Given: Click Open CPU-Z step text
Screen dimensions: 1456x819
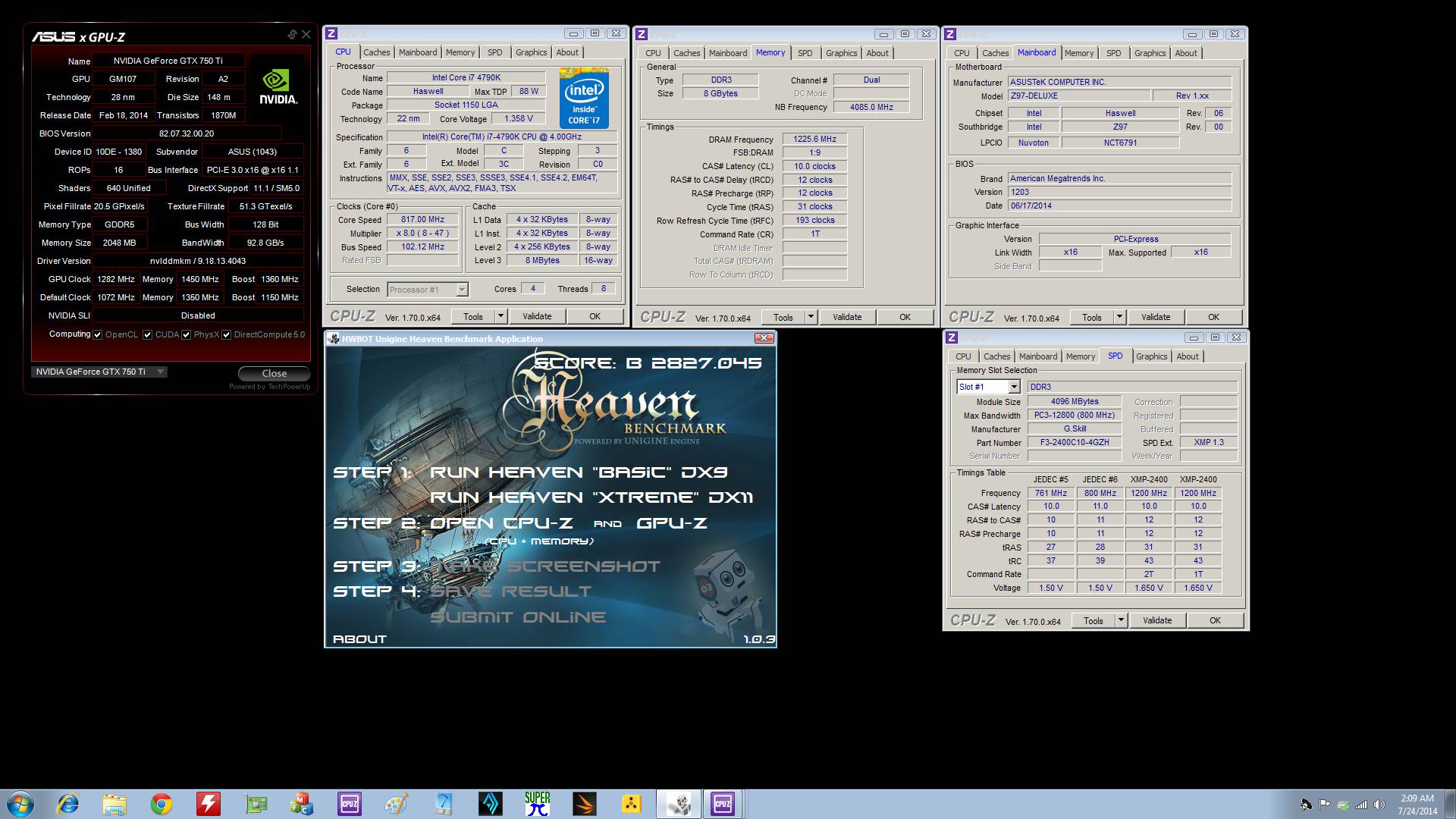Looking at the screenshot, I should (501, 523).
